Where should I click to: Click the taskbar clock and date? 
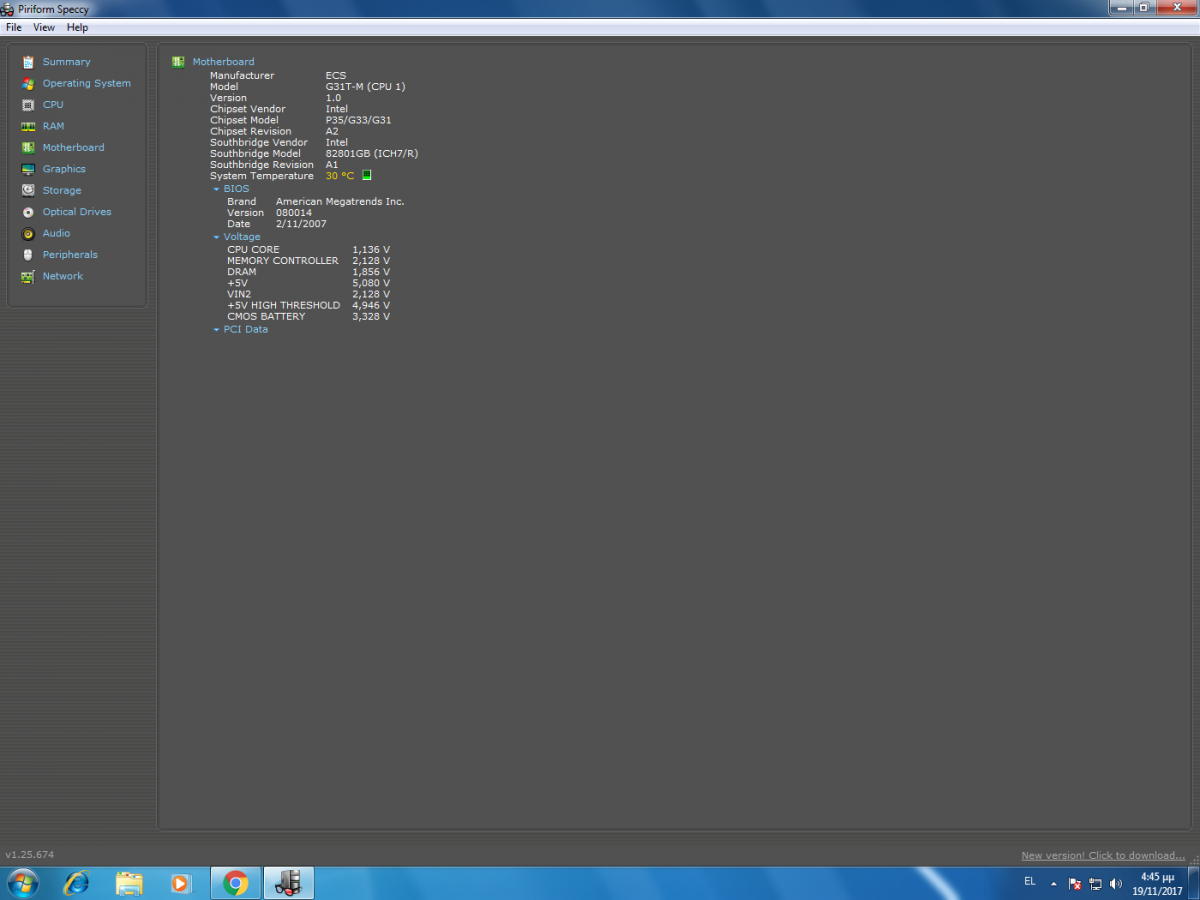1157,883
